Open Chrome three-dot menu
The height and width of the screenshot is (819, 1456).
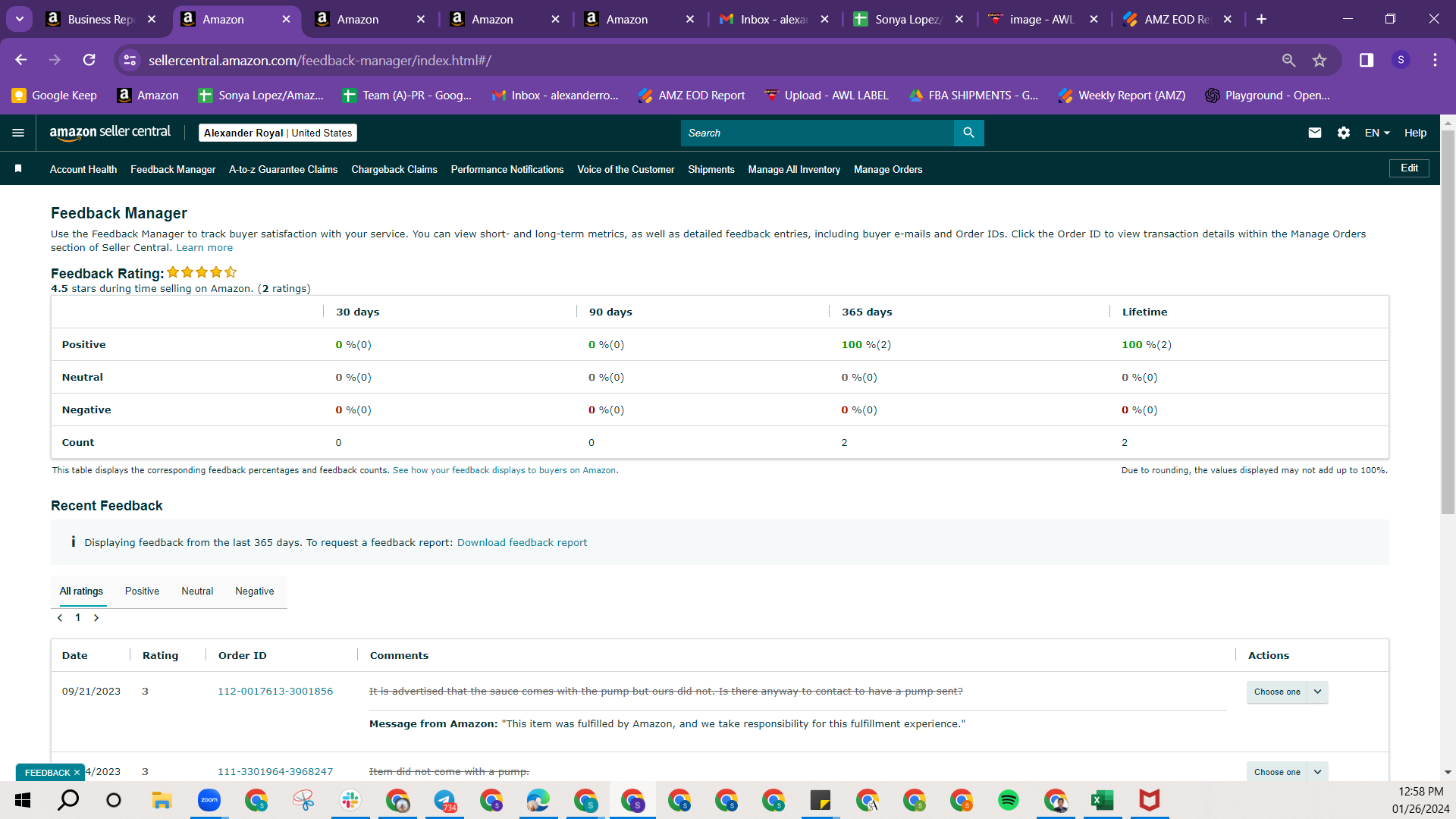[x=1435, y=60]
